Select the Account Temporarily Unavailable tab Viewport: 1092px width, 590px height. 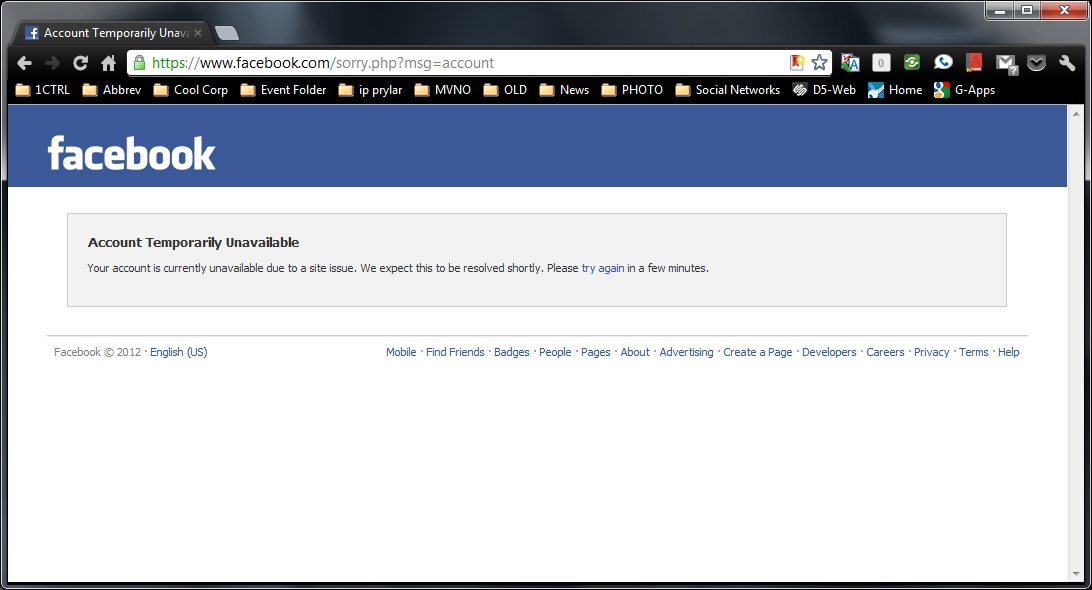[110, 32]
